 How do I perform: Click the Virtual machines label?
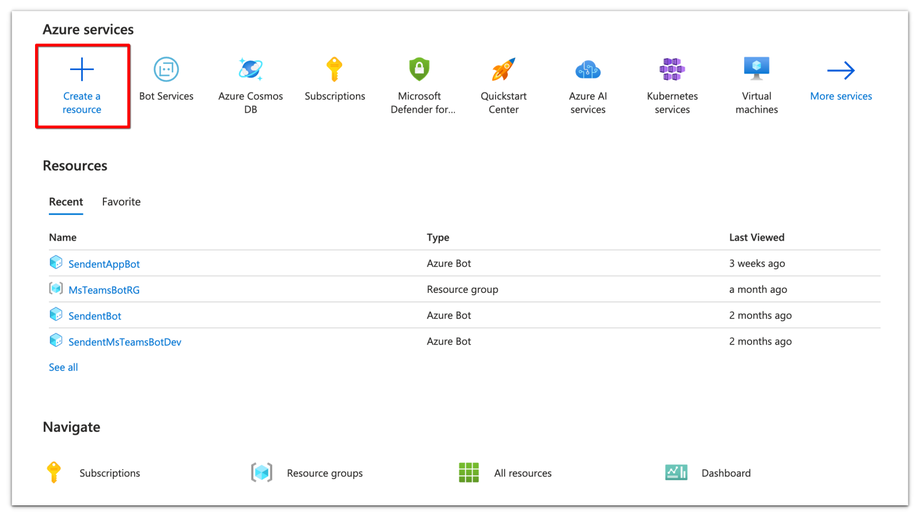click(756, 103)
